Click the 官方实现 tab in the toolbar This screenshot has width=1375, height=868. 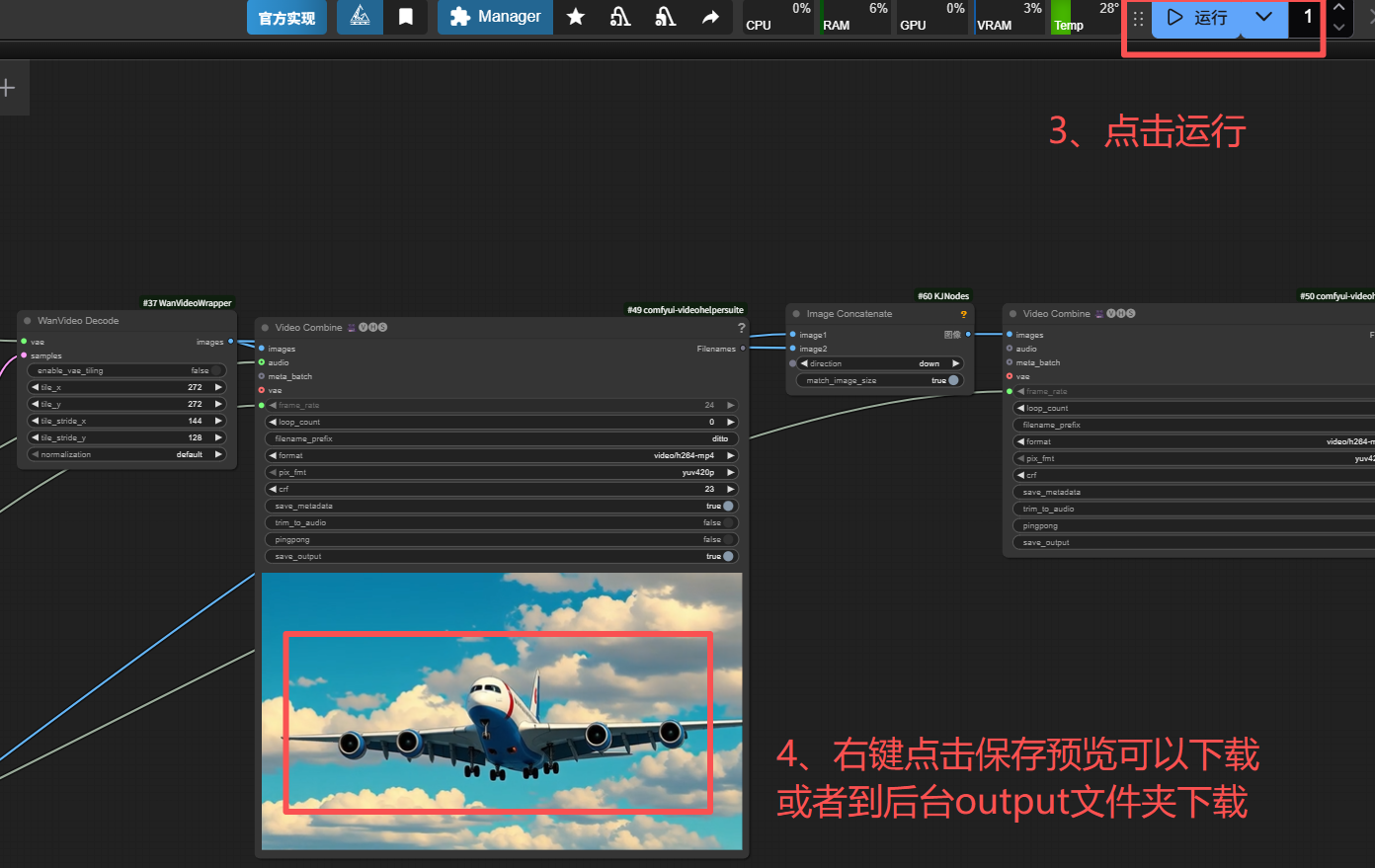pyautogui.click(x=286, y=17)
